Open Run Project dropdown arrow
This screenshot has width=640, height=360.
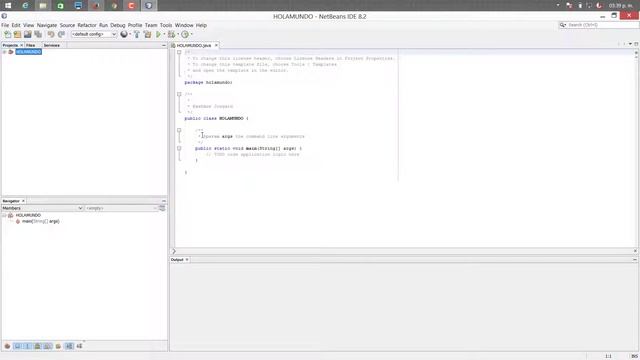tap(164, 35)
